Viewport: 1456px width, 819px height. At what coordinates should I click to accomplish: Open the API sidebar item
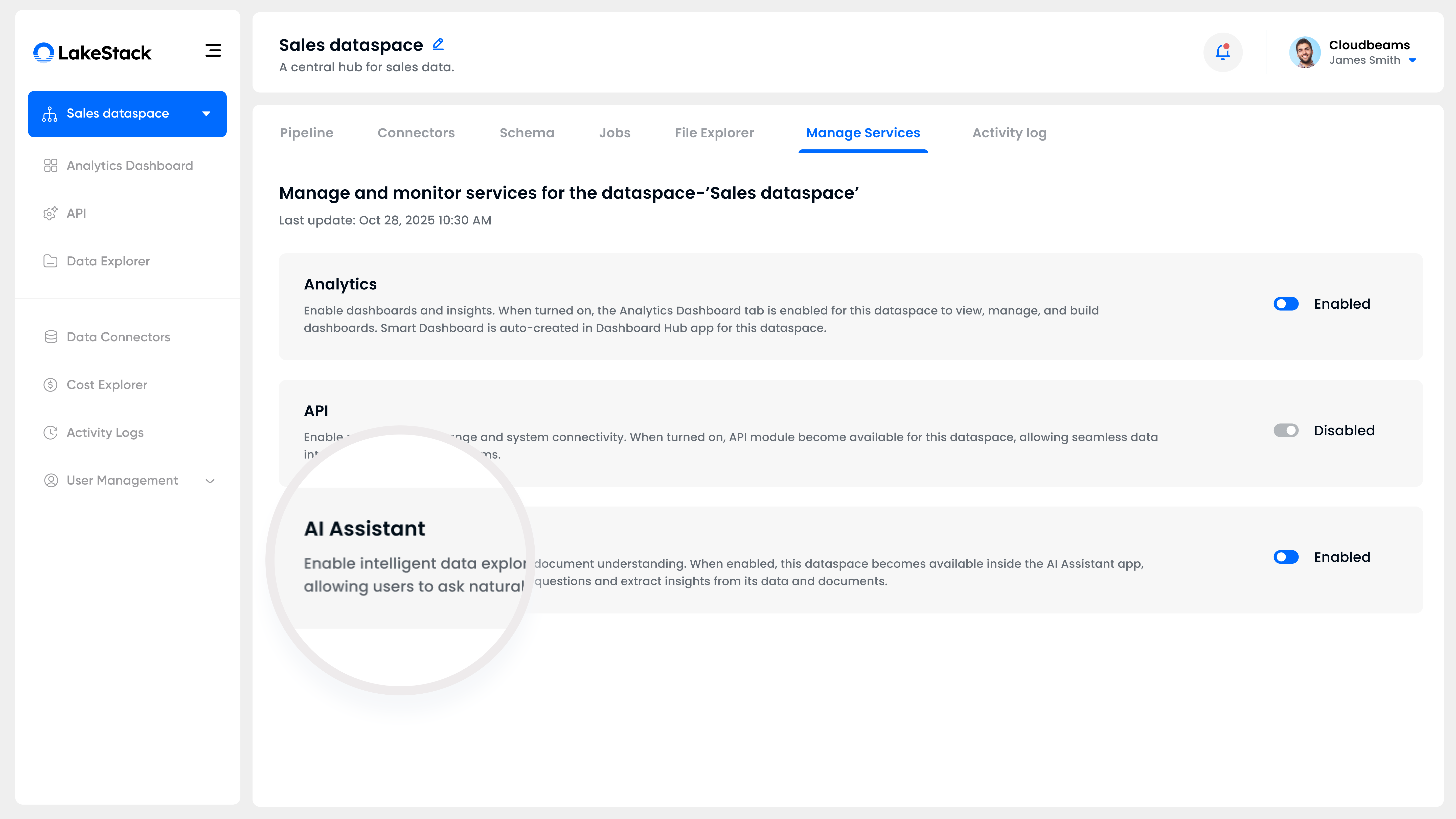[x=76, y=213]
